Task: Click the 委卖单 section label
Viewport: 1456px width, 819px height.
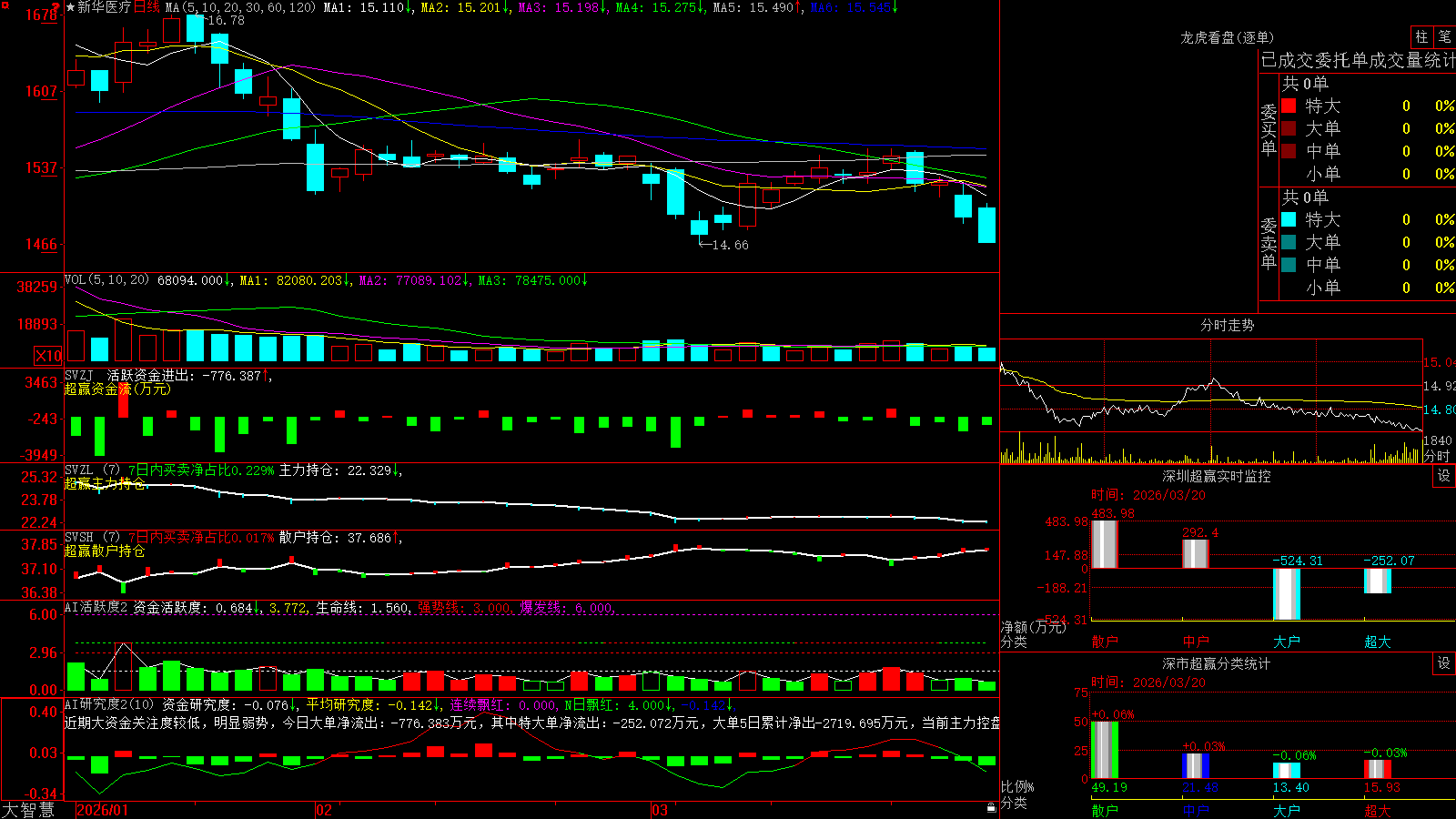Action: point(1269,243)
